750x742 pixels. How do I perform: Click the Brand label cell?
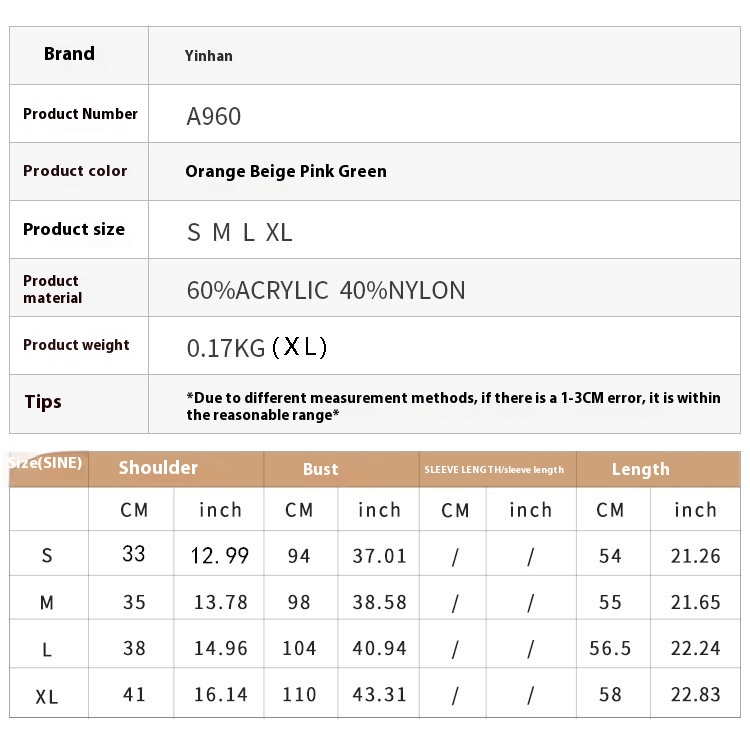[x=69, y=54]
